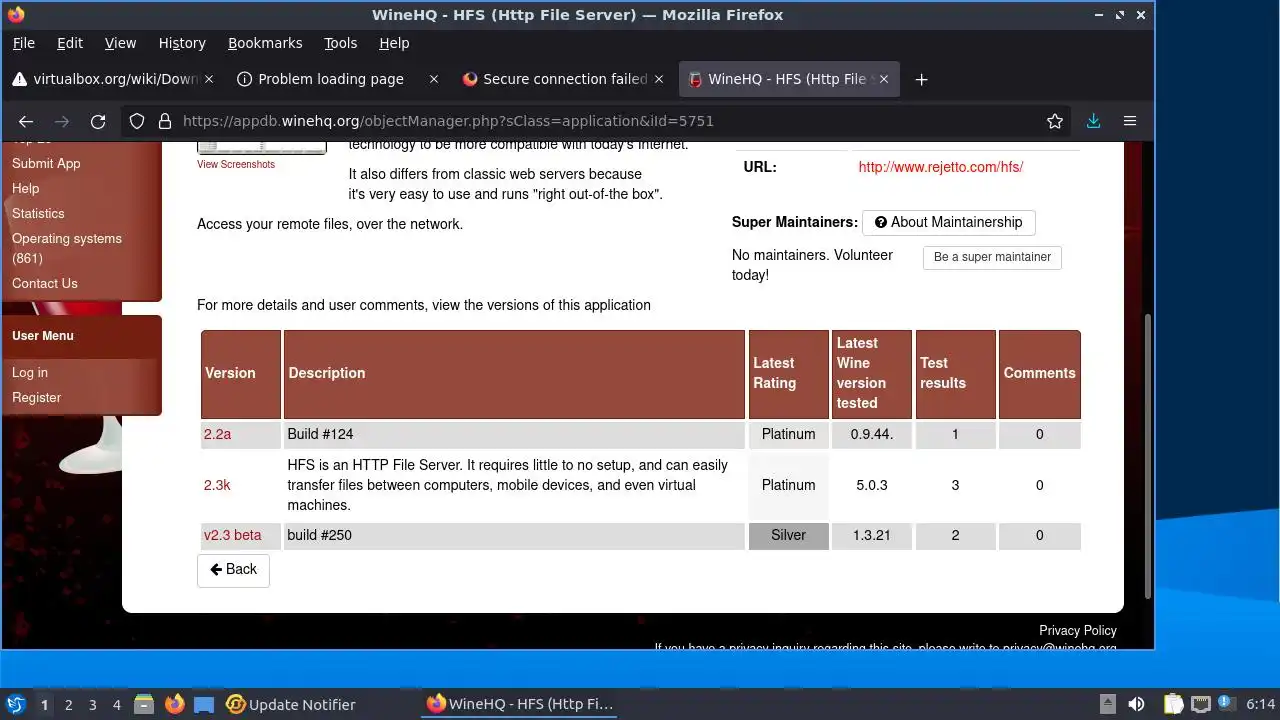1280x720 pixels.
Task: Open the View Screenshots link
Action: pos(236,164)
